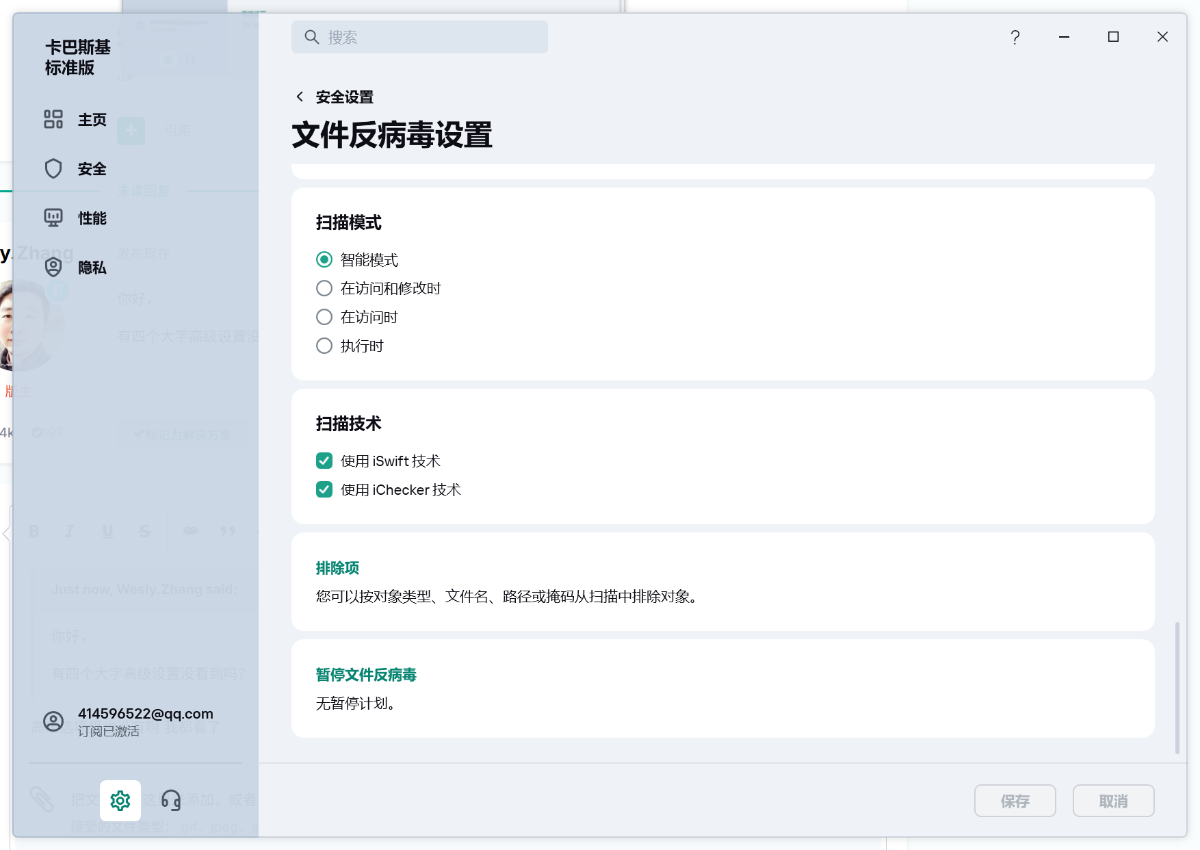Minimize the Kaspersky window
This screenshot has height=850, width=1200.
point(1064,37)
